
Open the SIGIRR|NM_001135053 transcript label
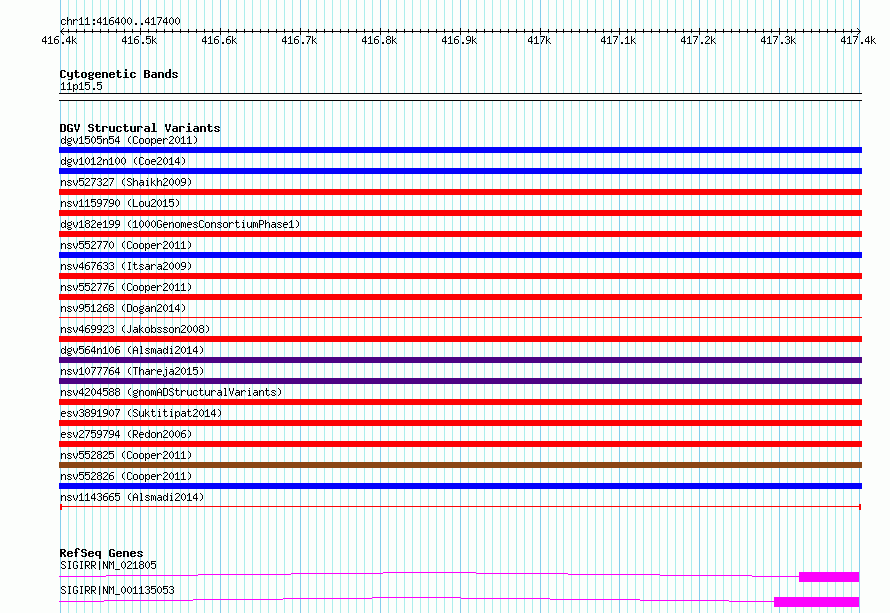(x=117, y=590)
